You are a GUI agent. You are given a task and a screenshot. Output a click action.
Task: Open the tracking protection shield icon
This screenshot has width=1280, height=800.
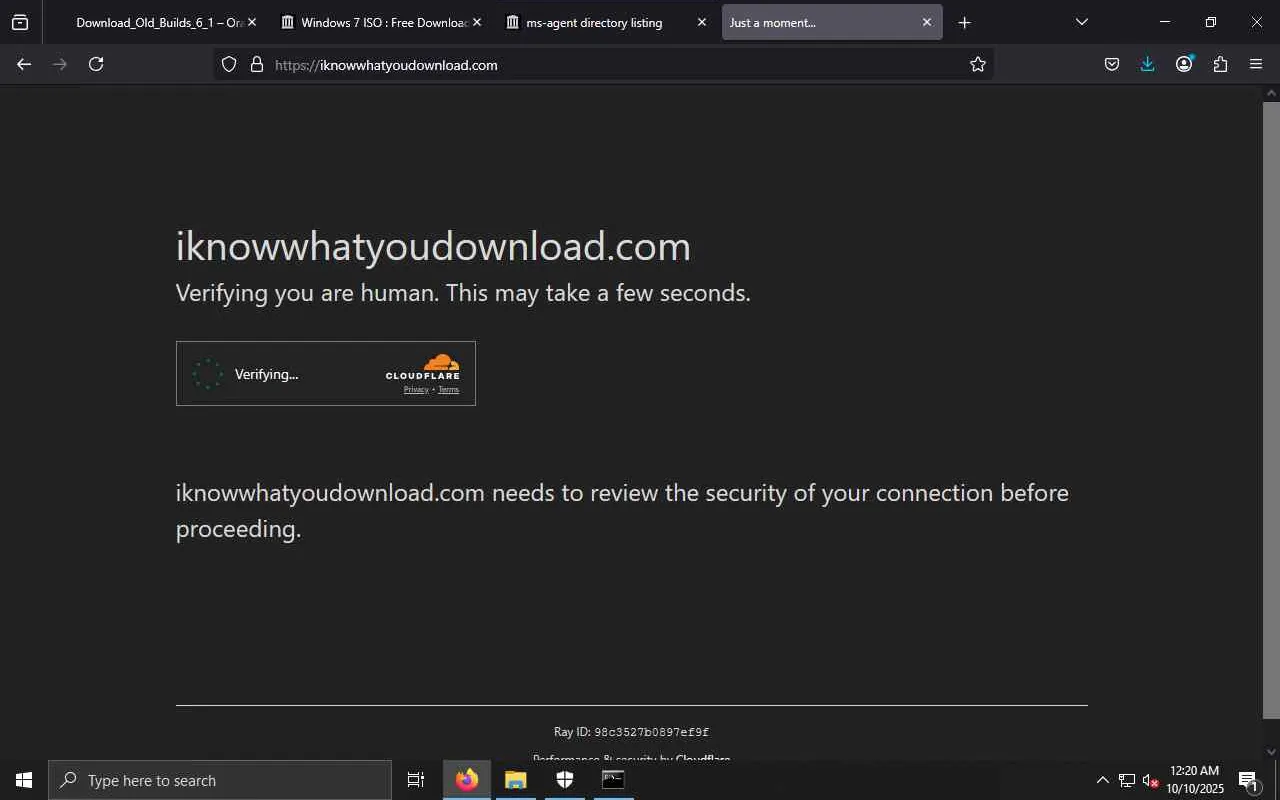pos(229,64)
